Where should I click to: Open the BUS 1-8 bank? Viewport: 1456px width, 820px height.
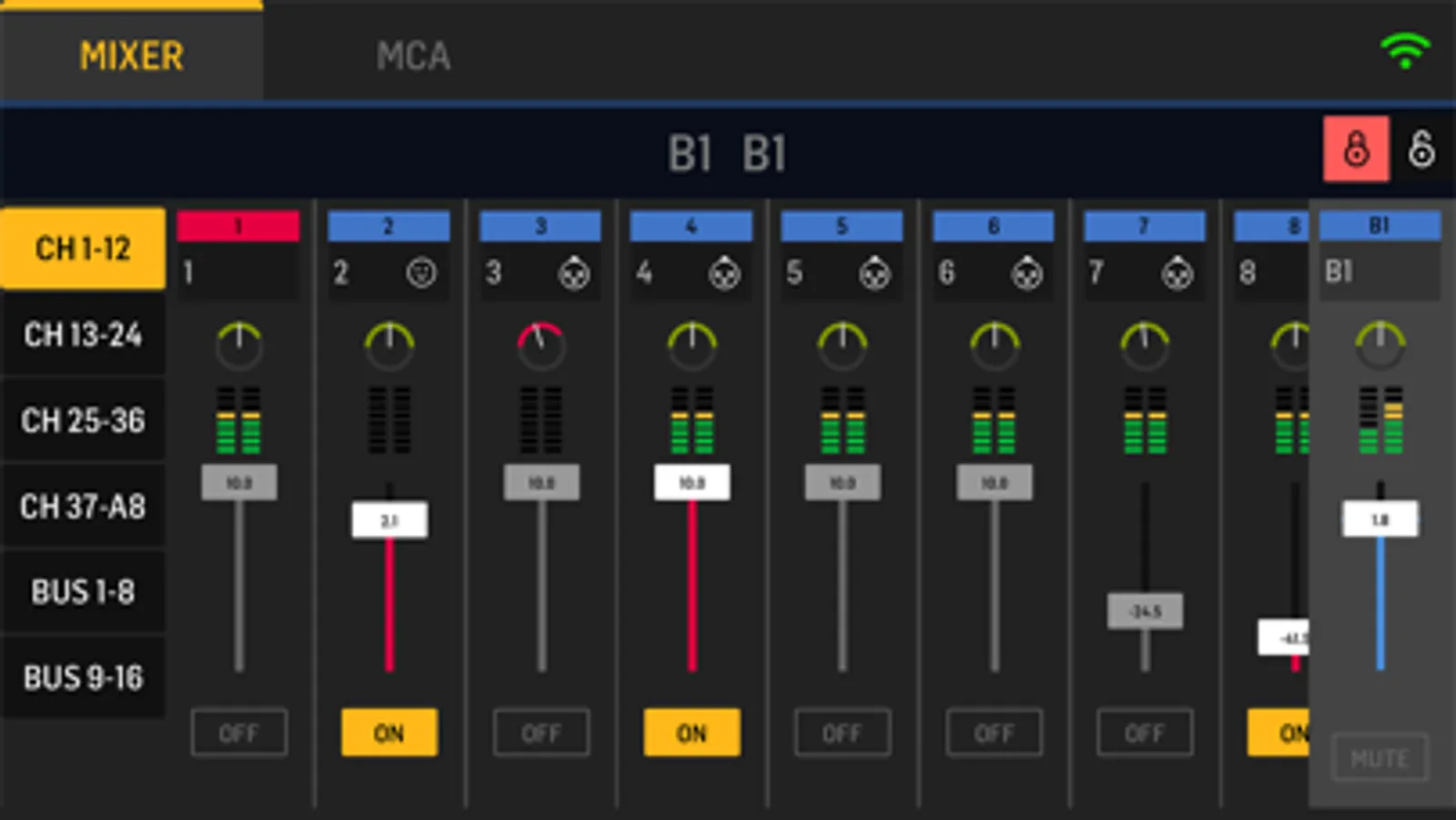tap(83, 591)
